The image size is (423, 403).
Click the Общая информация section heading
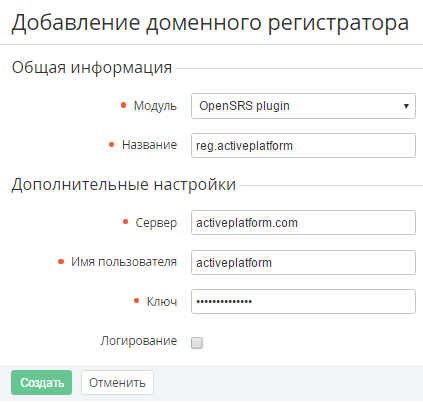92,68
